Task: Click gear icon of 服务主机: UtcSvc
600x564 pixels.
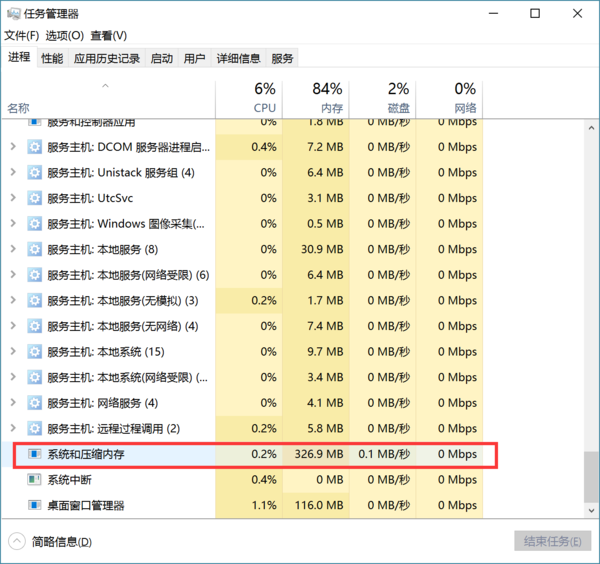Action: tap(34, 198)
